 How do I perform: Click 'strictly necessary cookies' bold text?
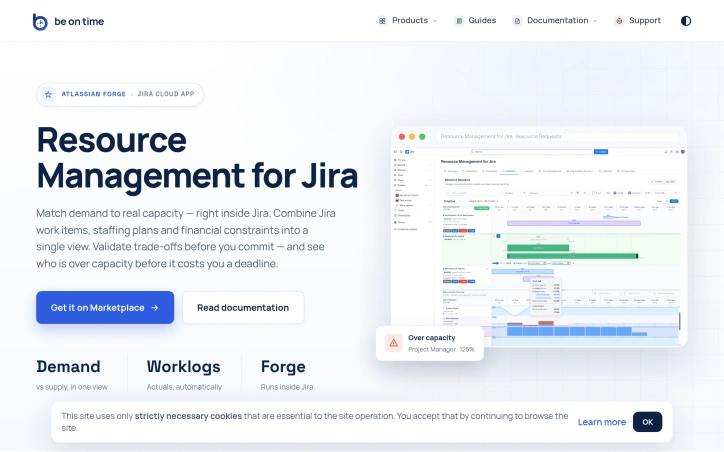pos(188,416)
